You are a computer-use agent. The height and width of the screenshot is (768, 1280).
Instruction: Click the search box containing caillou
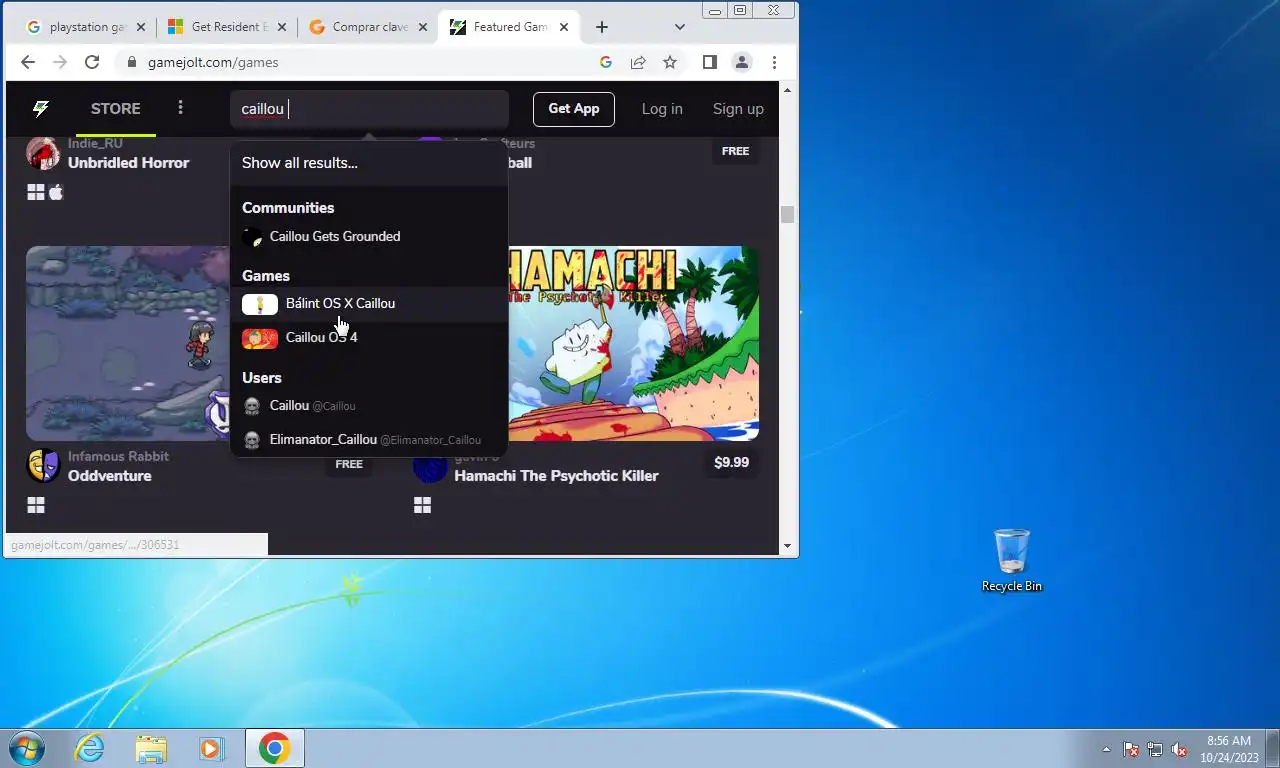click(369, 109)
